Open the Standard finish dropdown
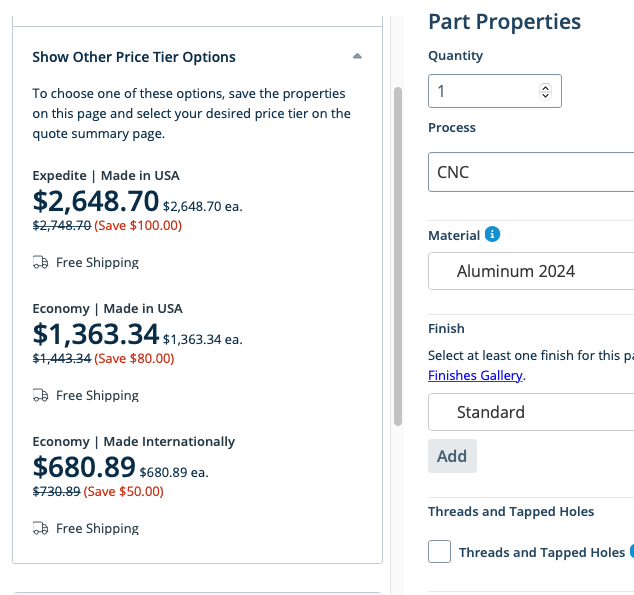The width and height of the screenshot is (634, 595). (531, 412)
